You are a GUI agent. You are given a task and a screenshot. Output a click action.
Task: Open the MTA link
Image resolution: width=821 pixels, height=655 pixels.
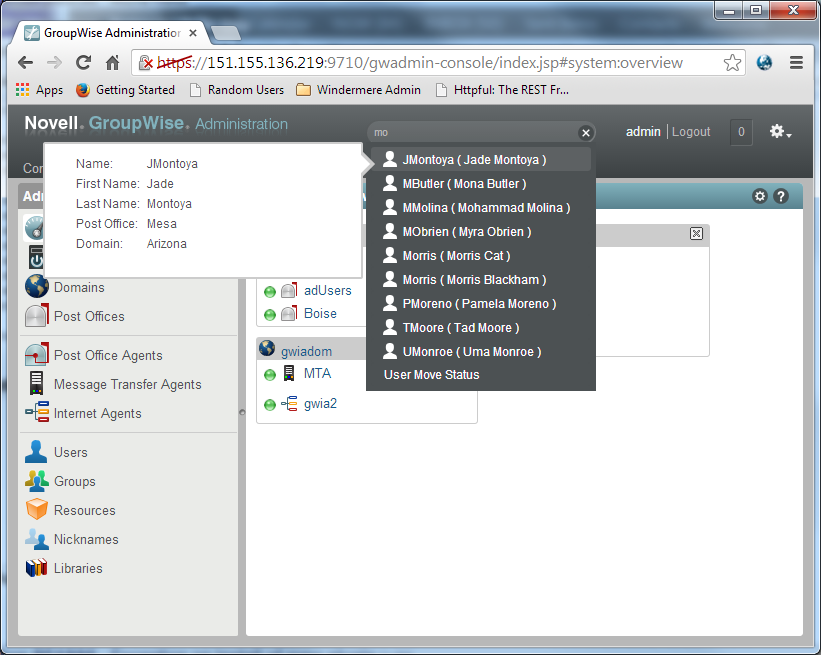[317, 373]
